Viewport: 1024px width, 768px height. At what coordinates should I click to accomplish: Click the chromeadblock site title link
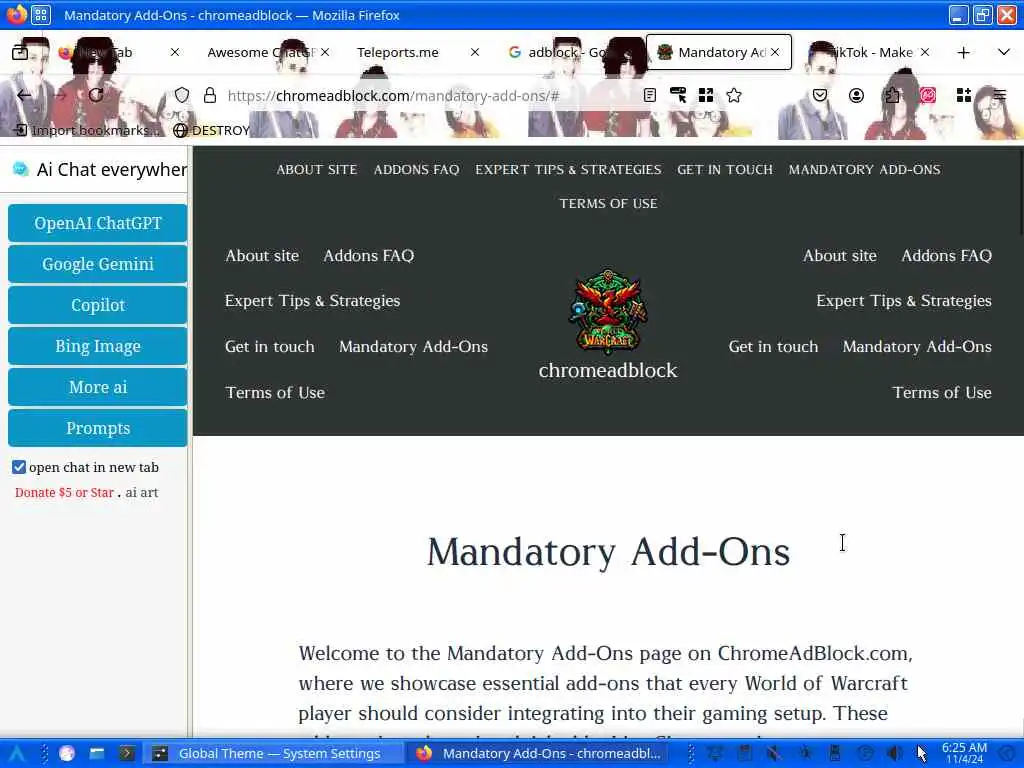[x=608, y=370]
